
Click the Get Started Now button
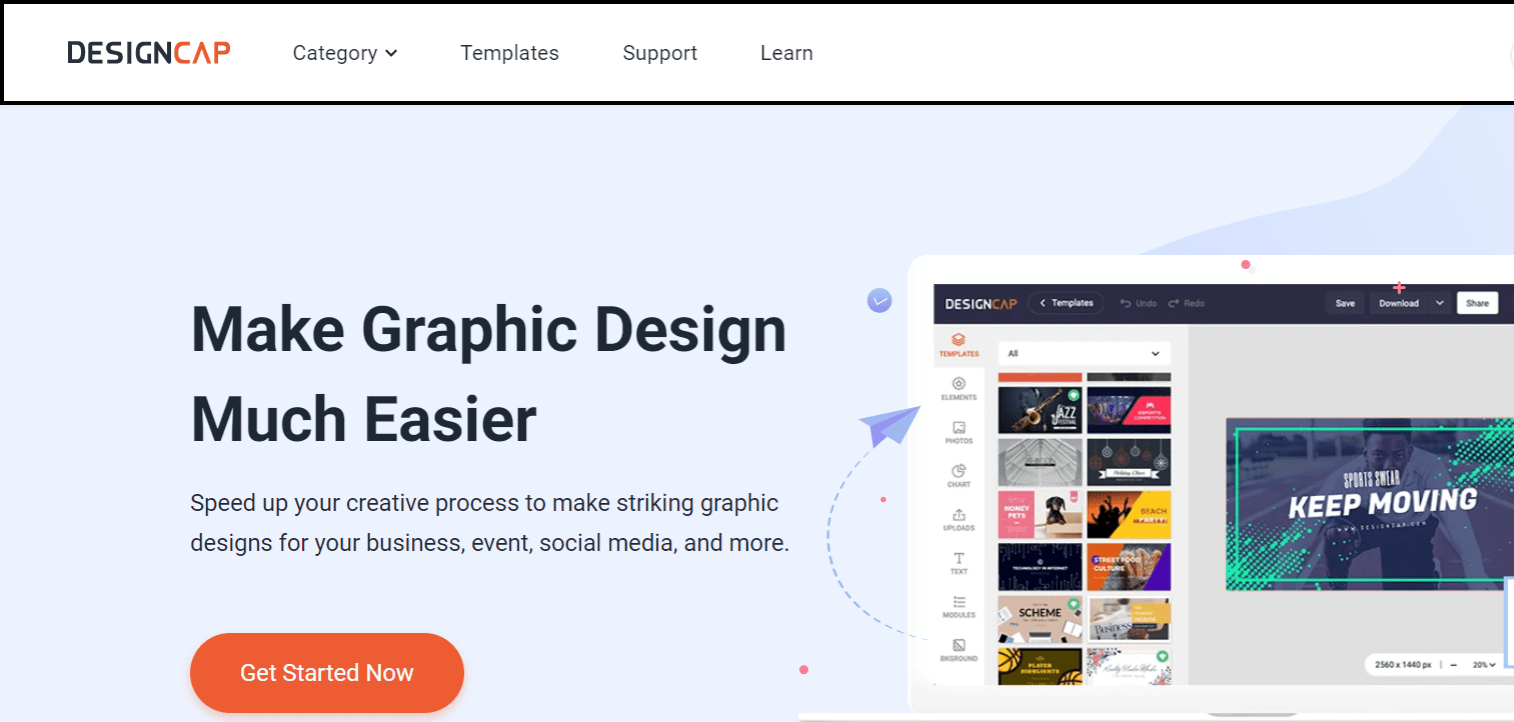pos(326,672)
